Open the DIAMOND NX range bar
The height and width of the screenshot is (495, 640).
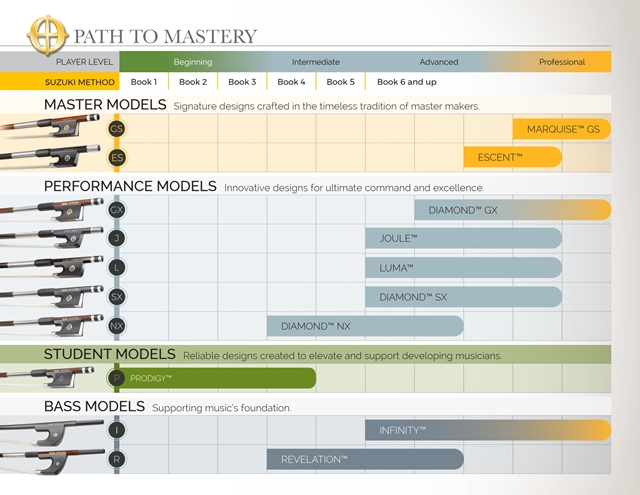(x=365, y=326)
